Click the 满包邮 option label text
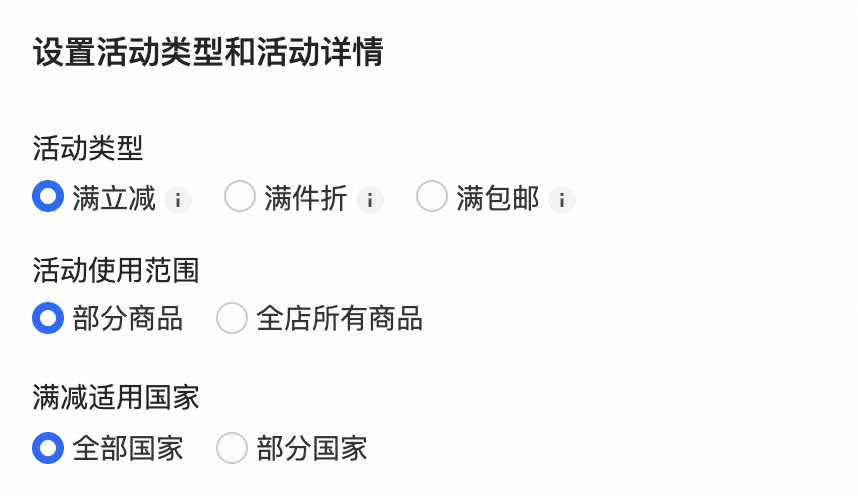 click(x=498, y=199)
